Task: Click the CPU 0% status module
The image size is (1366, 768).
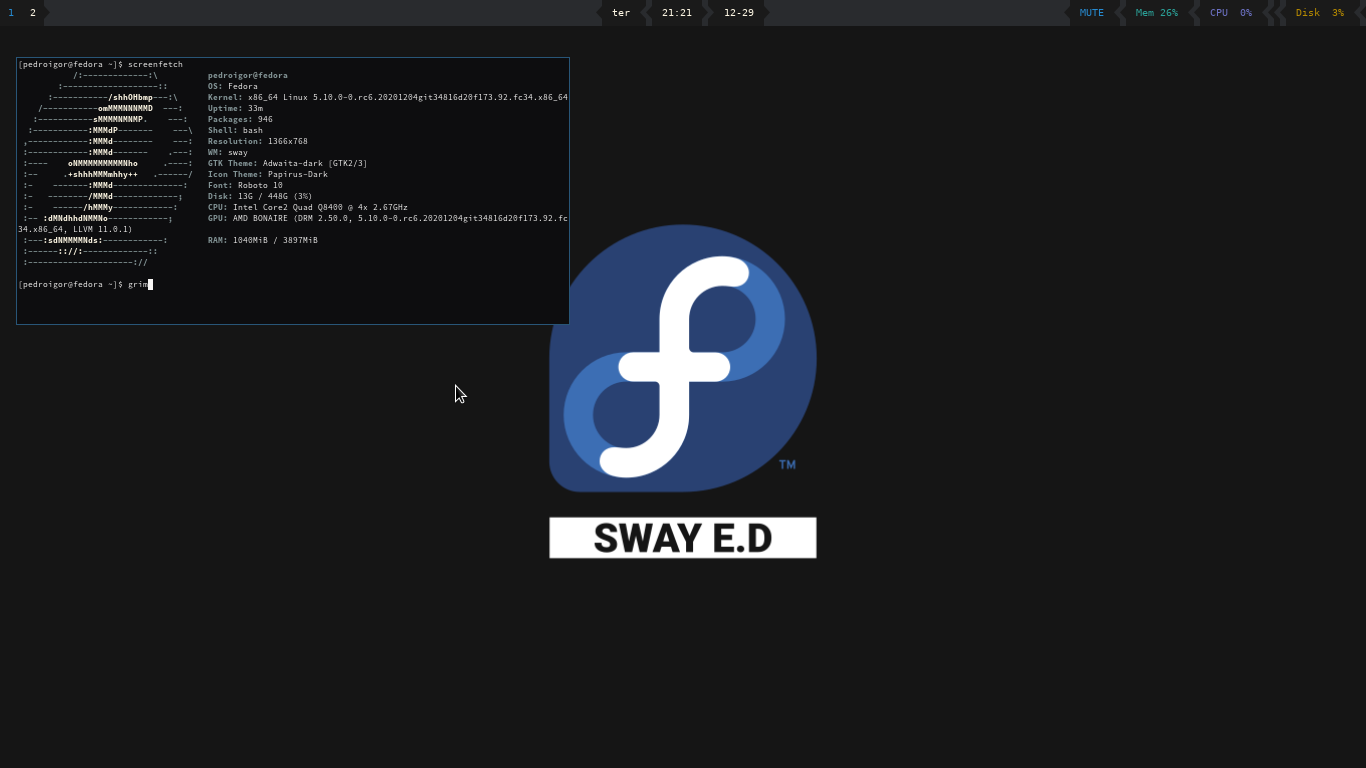Action: point(1230,13)
